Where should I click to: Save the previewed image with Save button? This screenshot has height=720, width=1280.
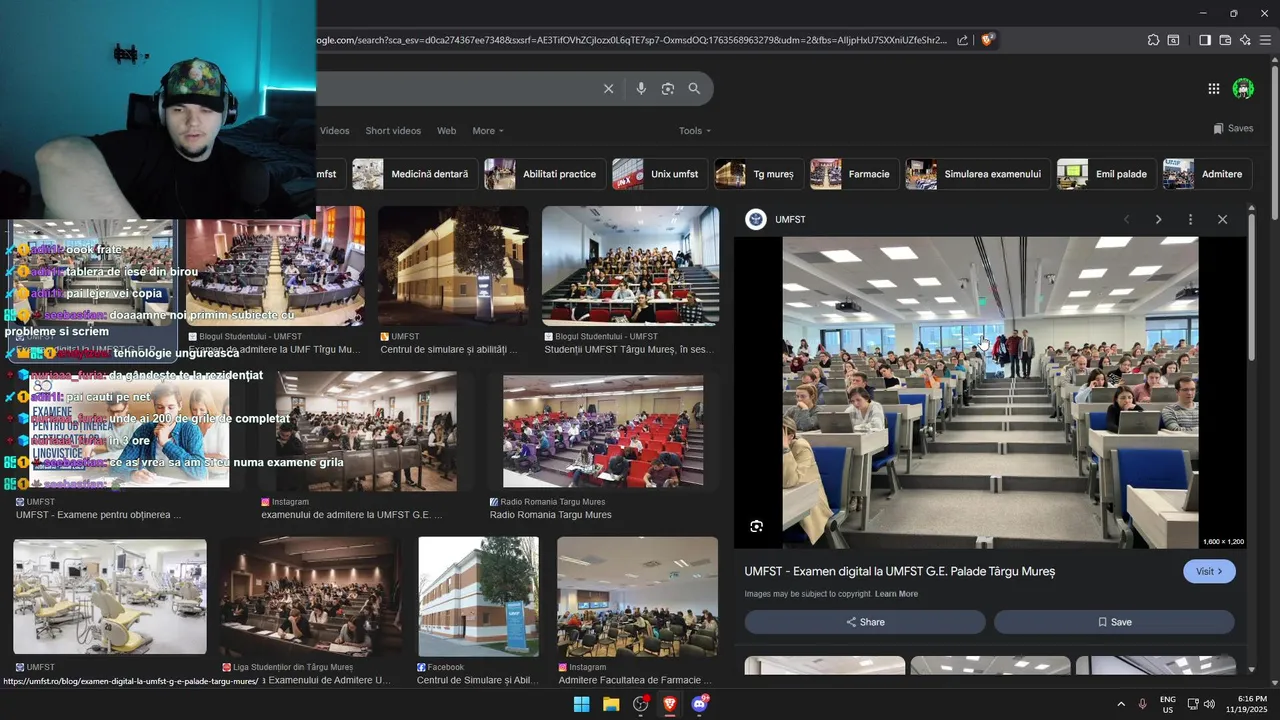[1114, 622]
